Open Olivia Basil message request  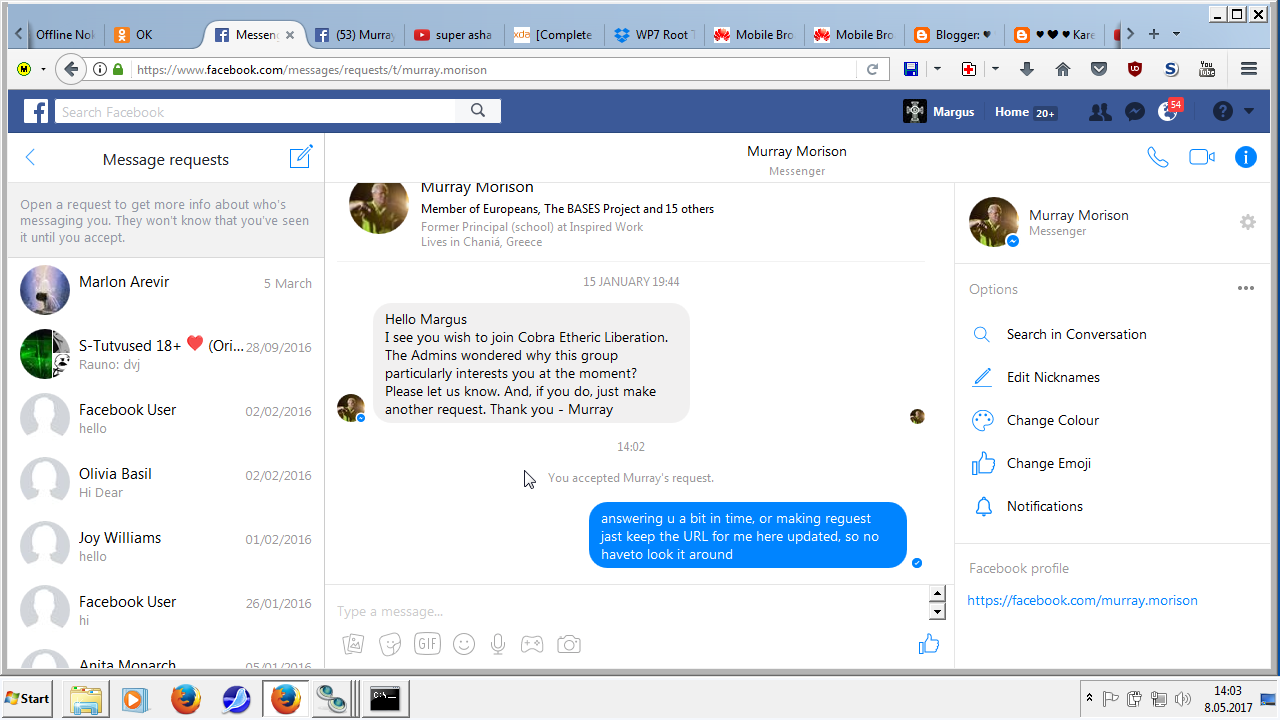[166, 482]
